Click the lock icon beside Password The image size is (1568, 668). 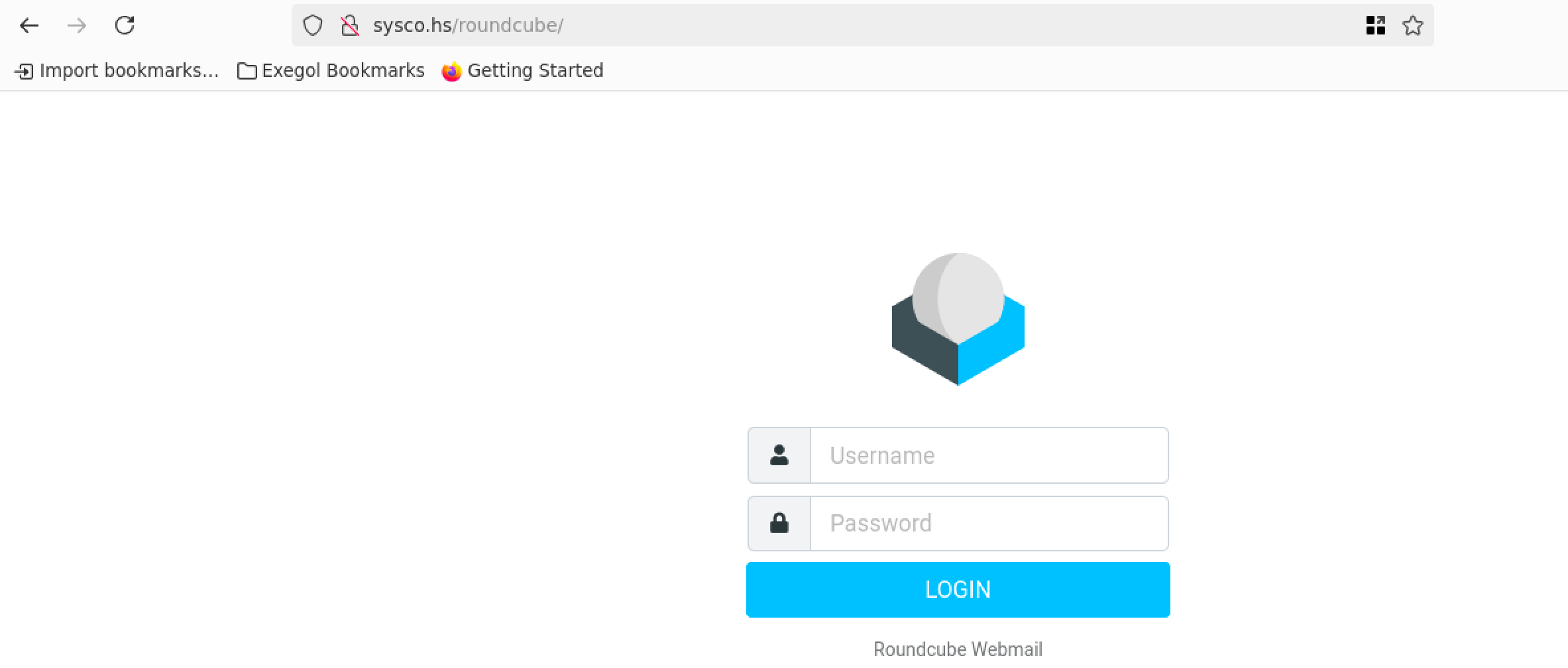pyautogui.click(x=779, y=524)
